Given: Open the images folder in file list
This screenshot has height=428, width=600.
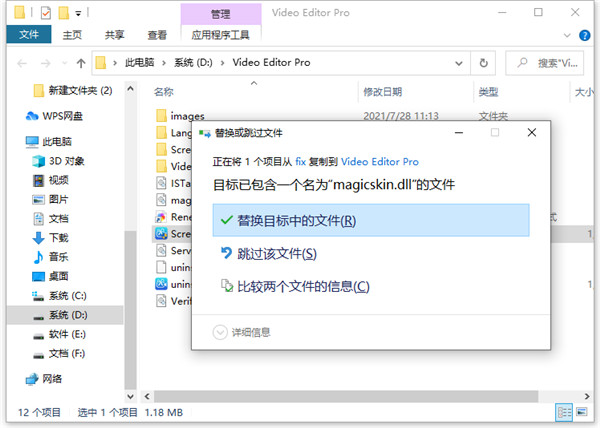Looking at the screenshot, I should (186, 116).
